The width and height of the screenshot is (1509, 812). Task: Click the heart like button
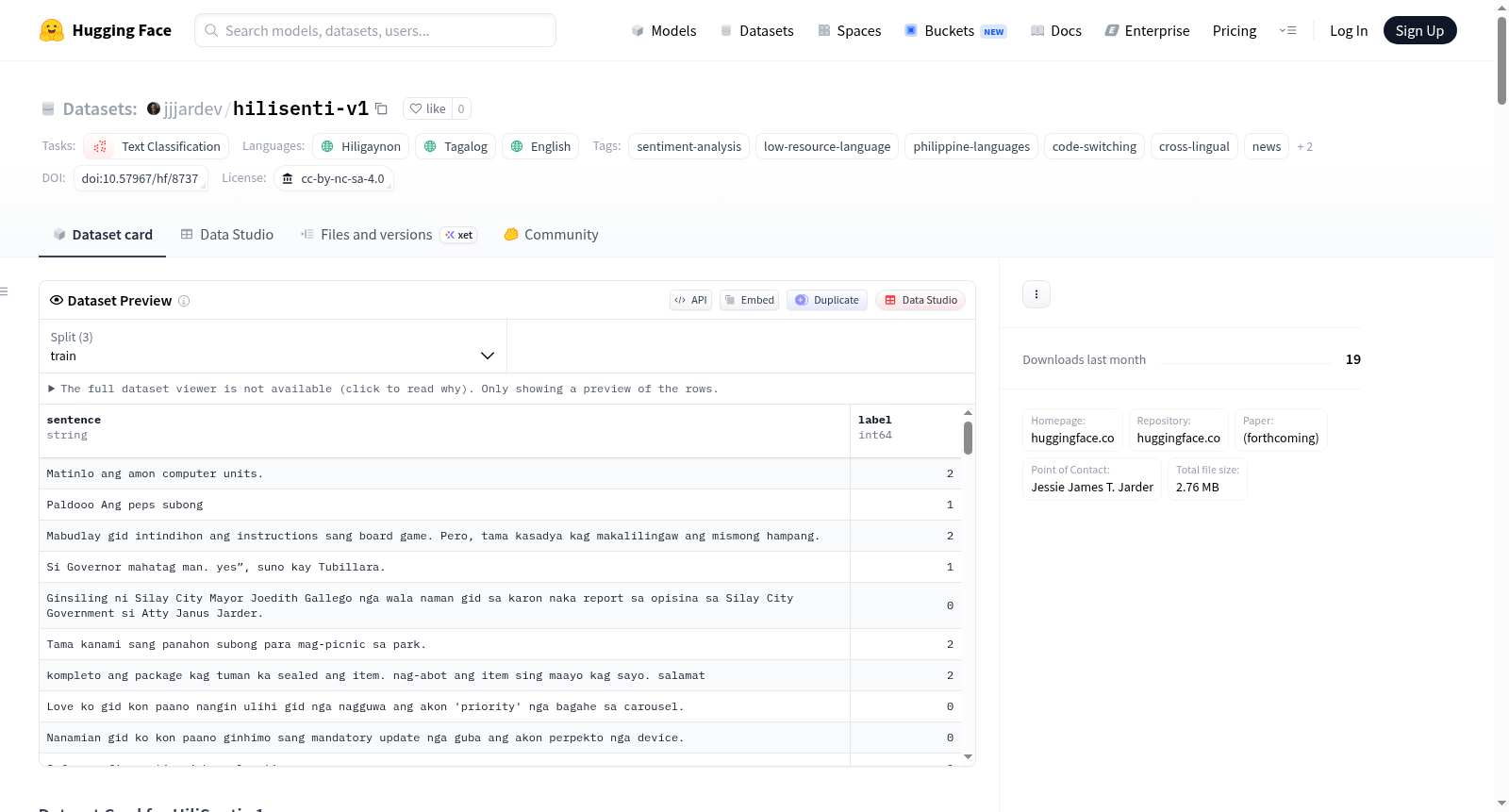coord(427,108)
